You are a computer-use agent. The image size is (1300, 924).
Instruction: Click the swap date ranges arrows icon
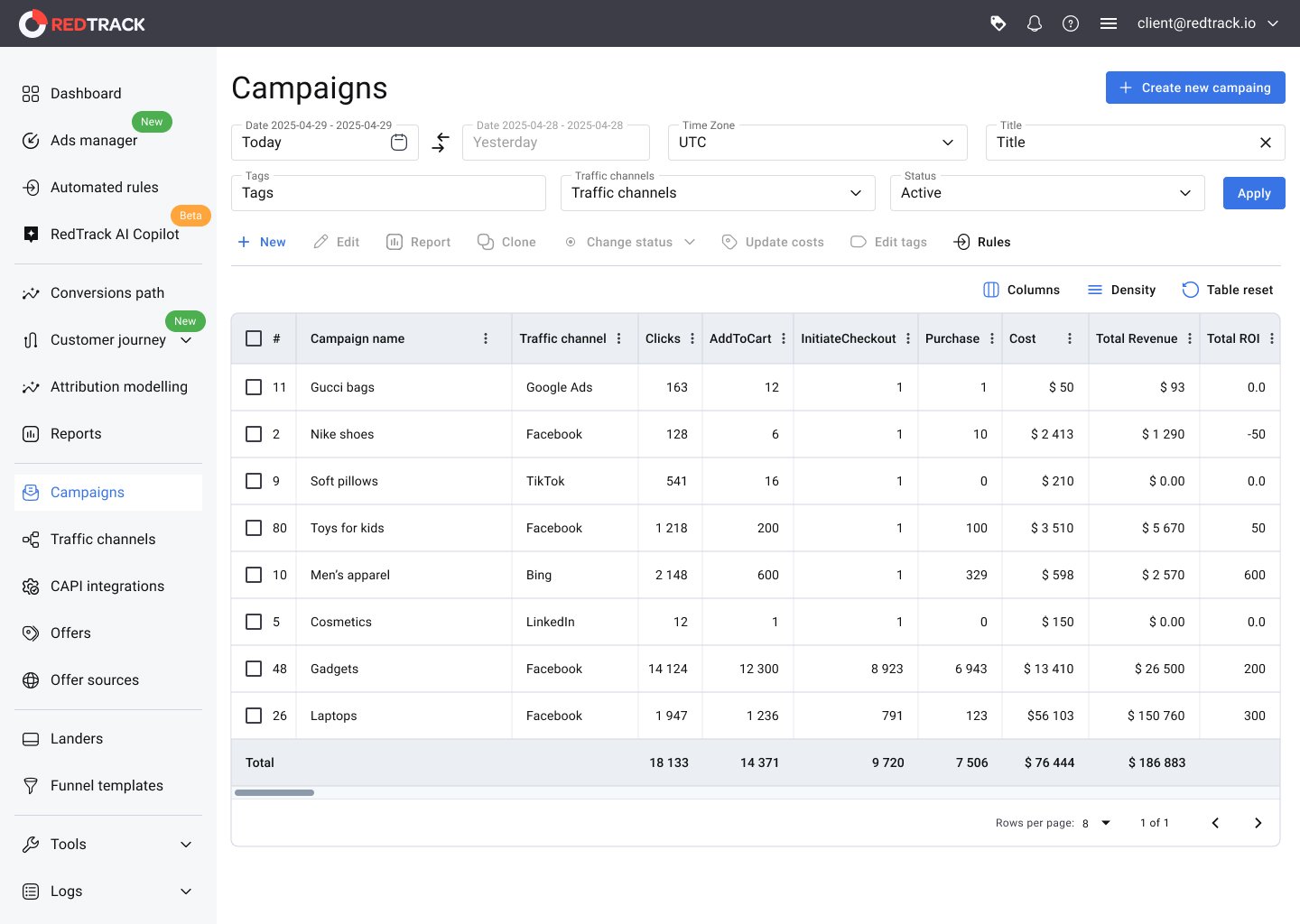coord(441,143)
